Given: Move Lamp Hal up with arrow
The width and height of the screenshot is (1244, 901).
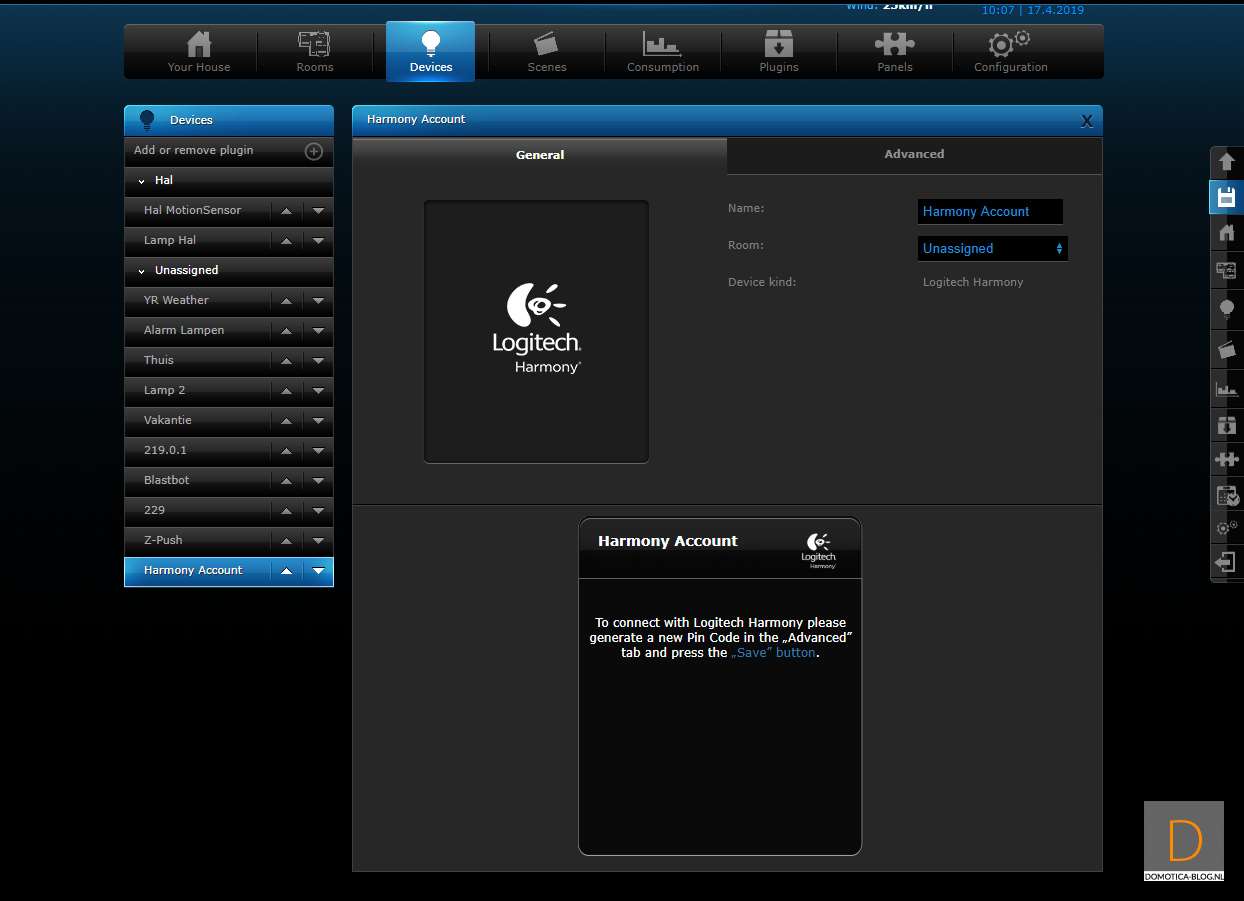Looking at the screenshot, I should pos(286,241).
